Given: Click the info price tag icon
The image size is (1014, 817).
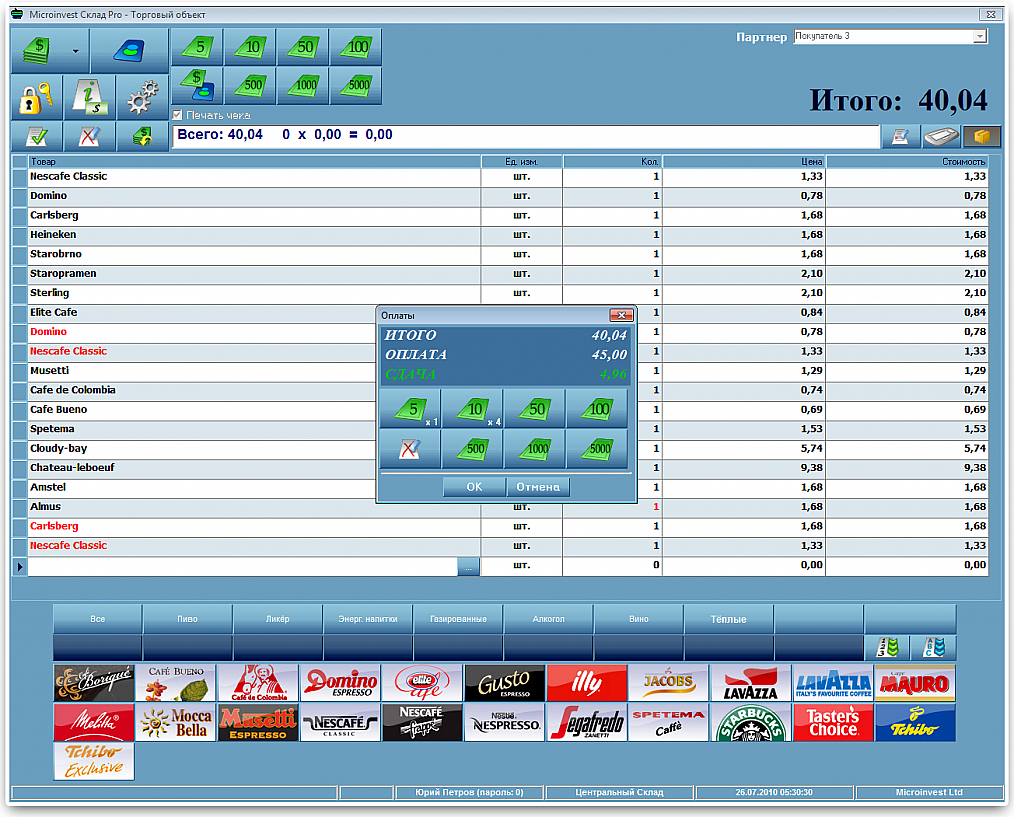Looking at the screenshot, I should click(x=89, y=98).
